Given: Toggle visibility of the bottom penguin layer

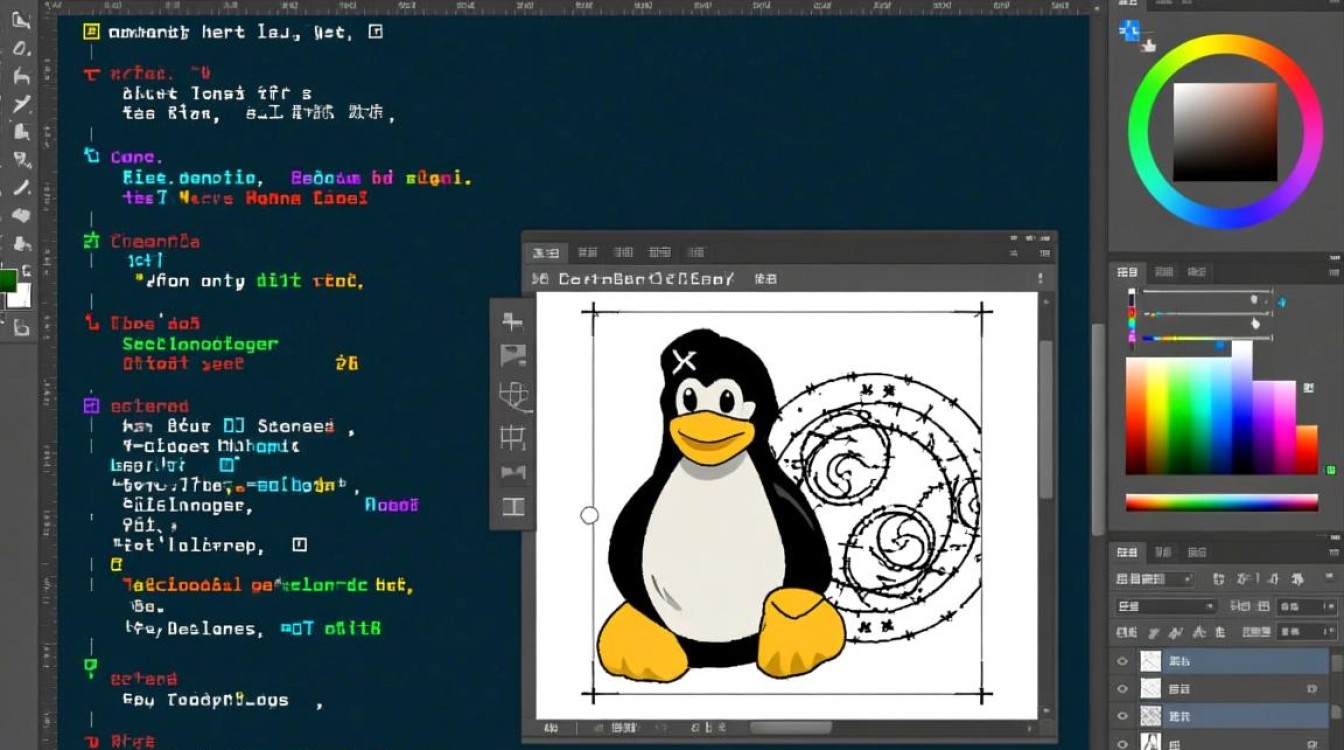Looking at the screenshot, I should coord(1122,742).
